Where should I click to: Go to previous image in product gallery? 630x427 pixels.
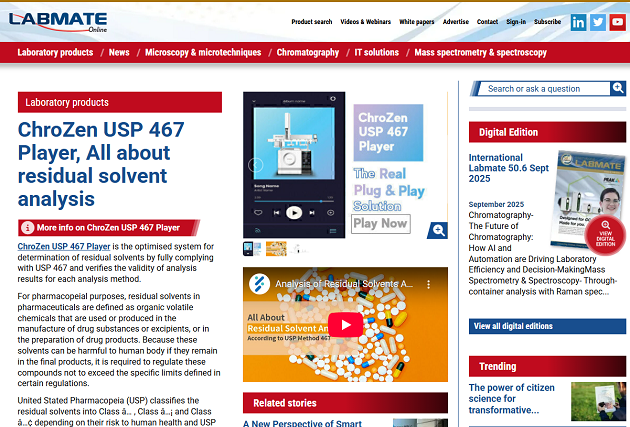tap(255, 165)
